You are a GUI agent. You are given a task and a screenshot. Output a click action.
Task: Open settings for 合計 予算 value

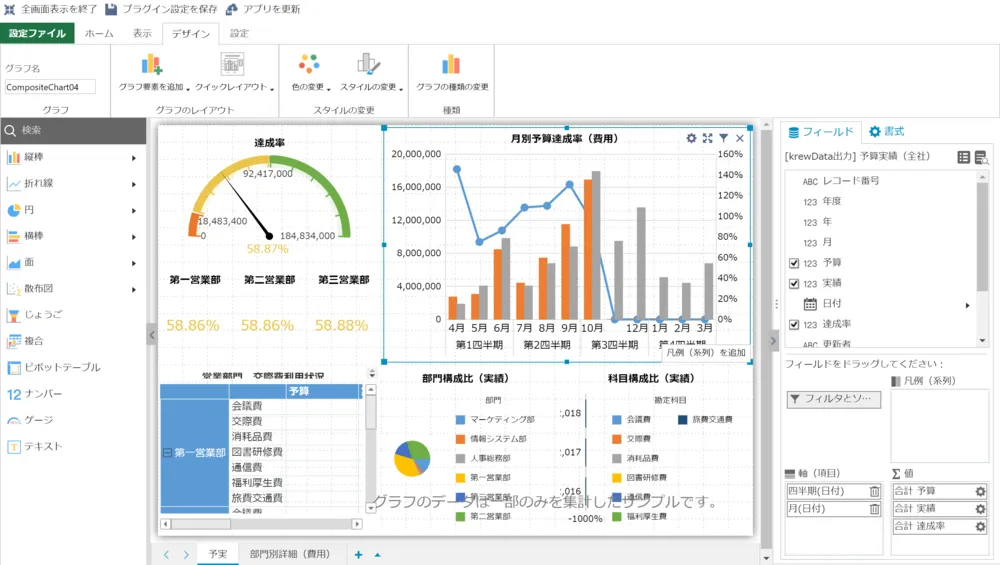[x=980, y=491]
